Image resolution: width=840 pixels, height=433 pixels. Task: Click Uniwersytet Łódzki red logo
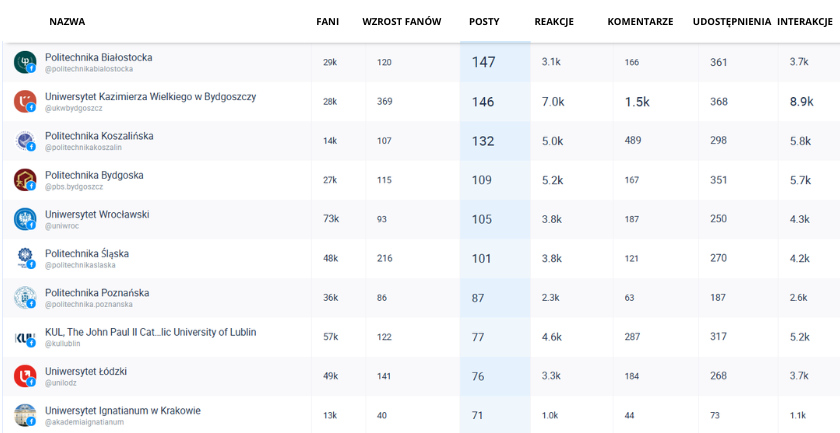(x=25, y=376)
